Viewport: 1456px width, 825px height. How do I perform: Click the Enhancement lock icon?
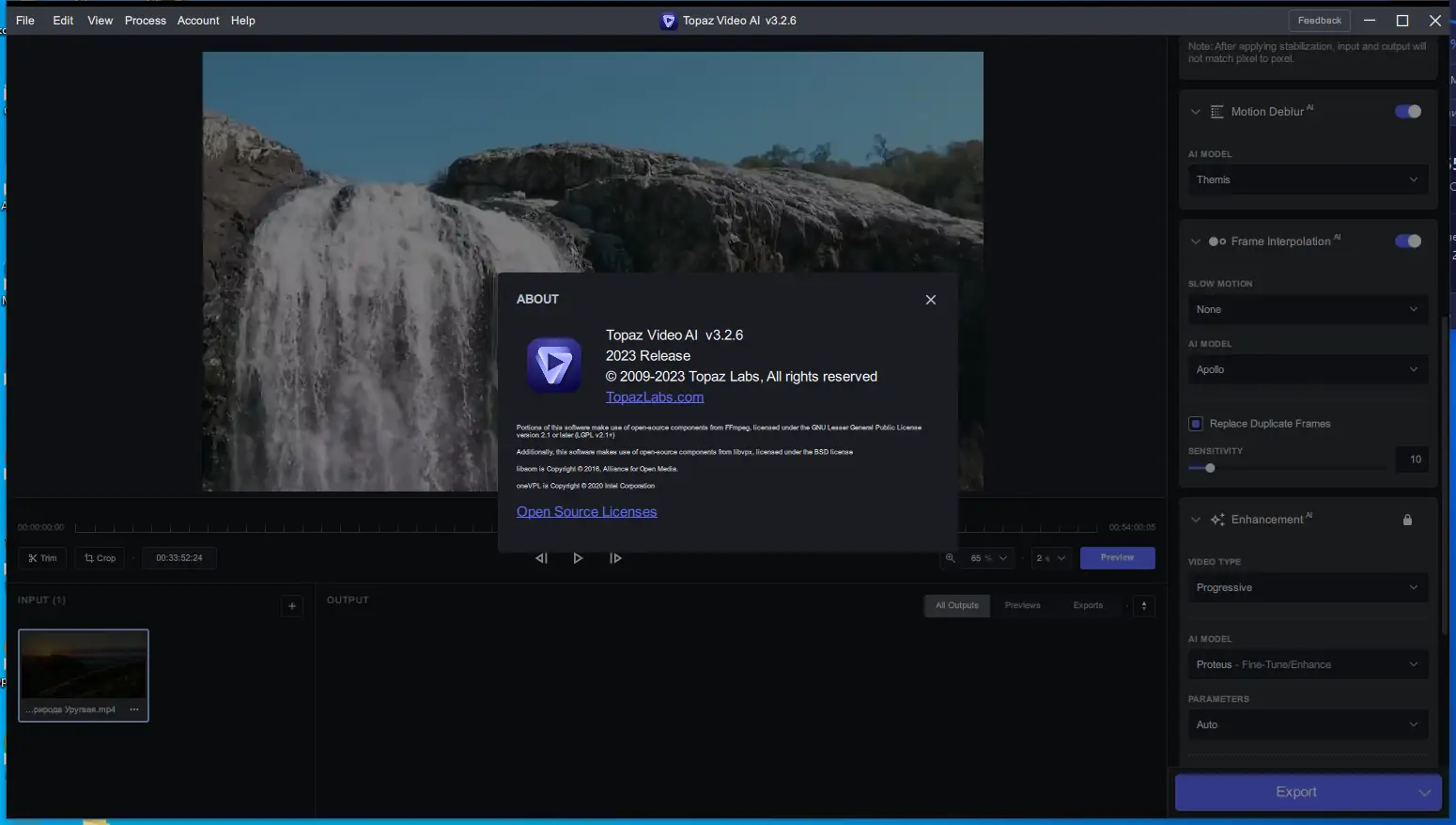(1407, 520)
